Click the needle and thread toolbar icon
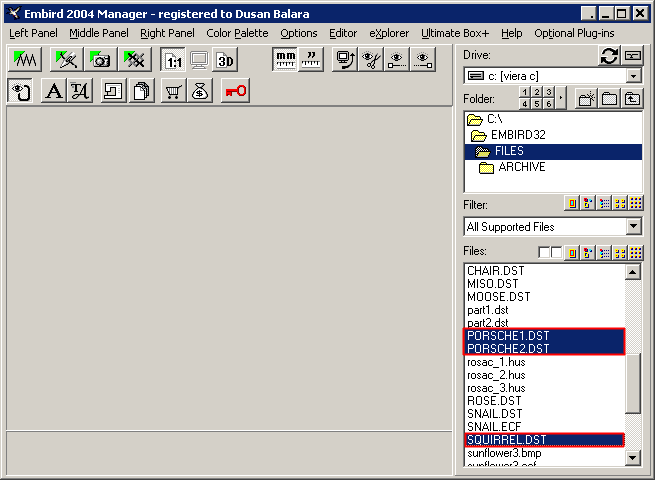The width and height of the screenshot is (655, 480). tap(66, 60)
